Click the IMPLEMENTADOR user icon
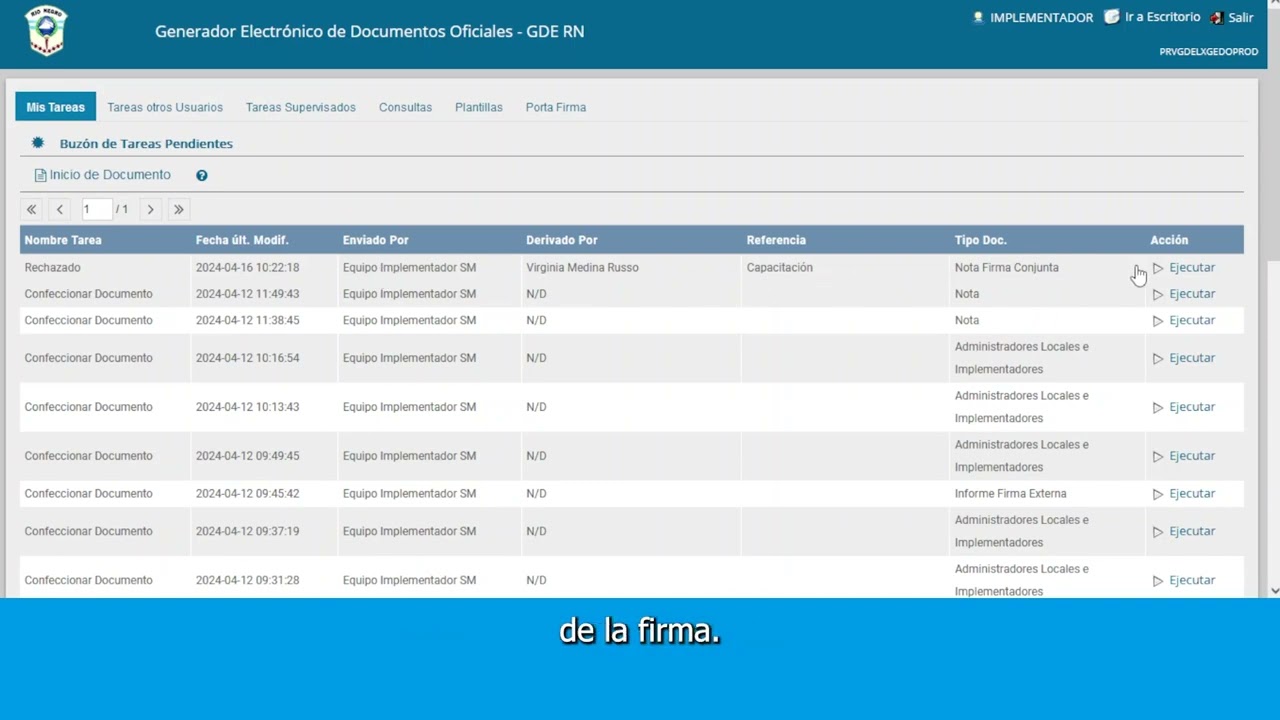The width and height of the screenshot is (1280, 720). (979, 17)
